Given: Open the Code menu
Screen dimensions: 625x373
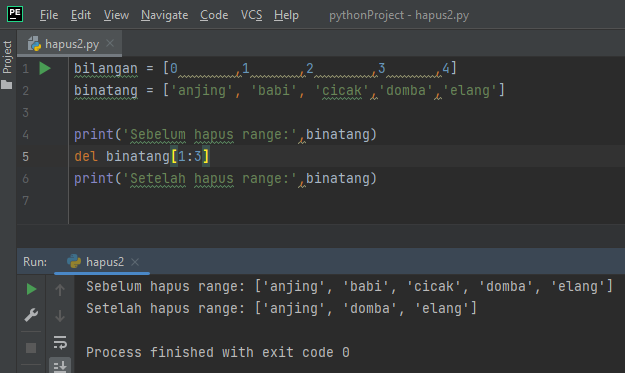Looking at the screenshot, I should click(x=214, y=15).
